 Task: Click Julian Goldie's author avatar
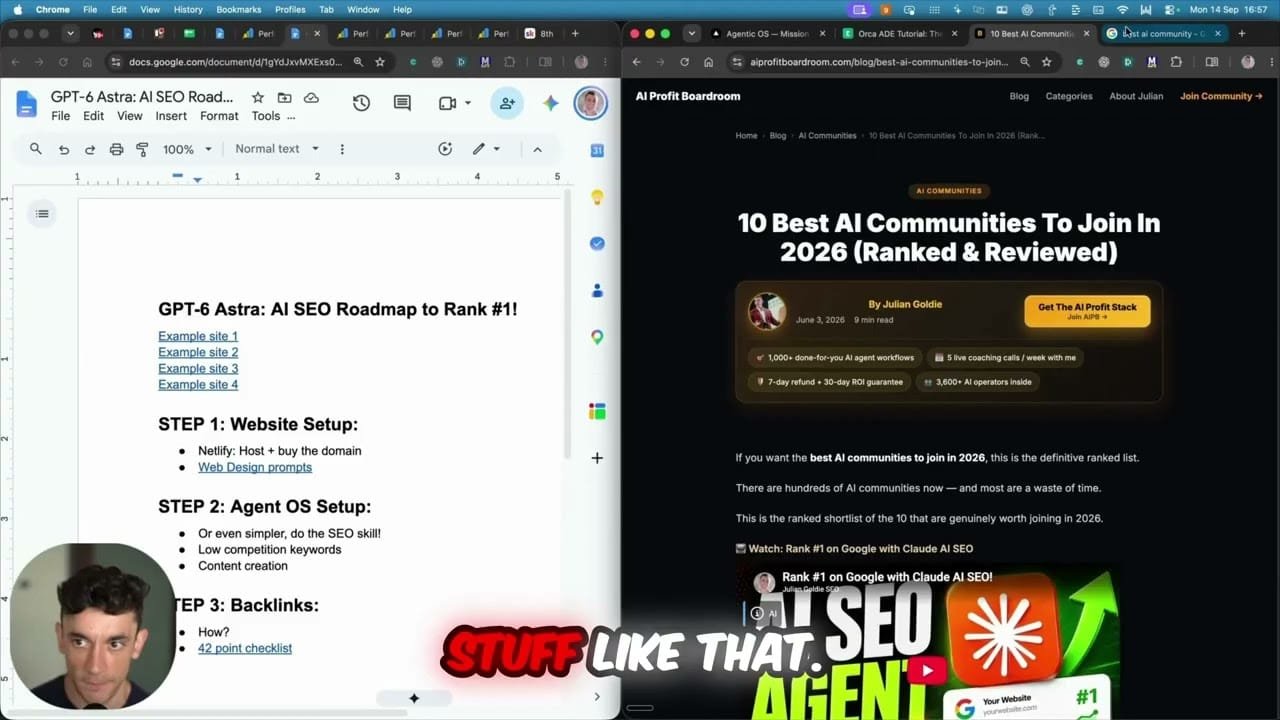tap(767, 311)
